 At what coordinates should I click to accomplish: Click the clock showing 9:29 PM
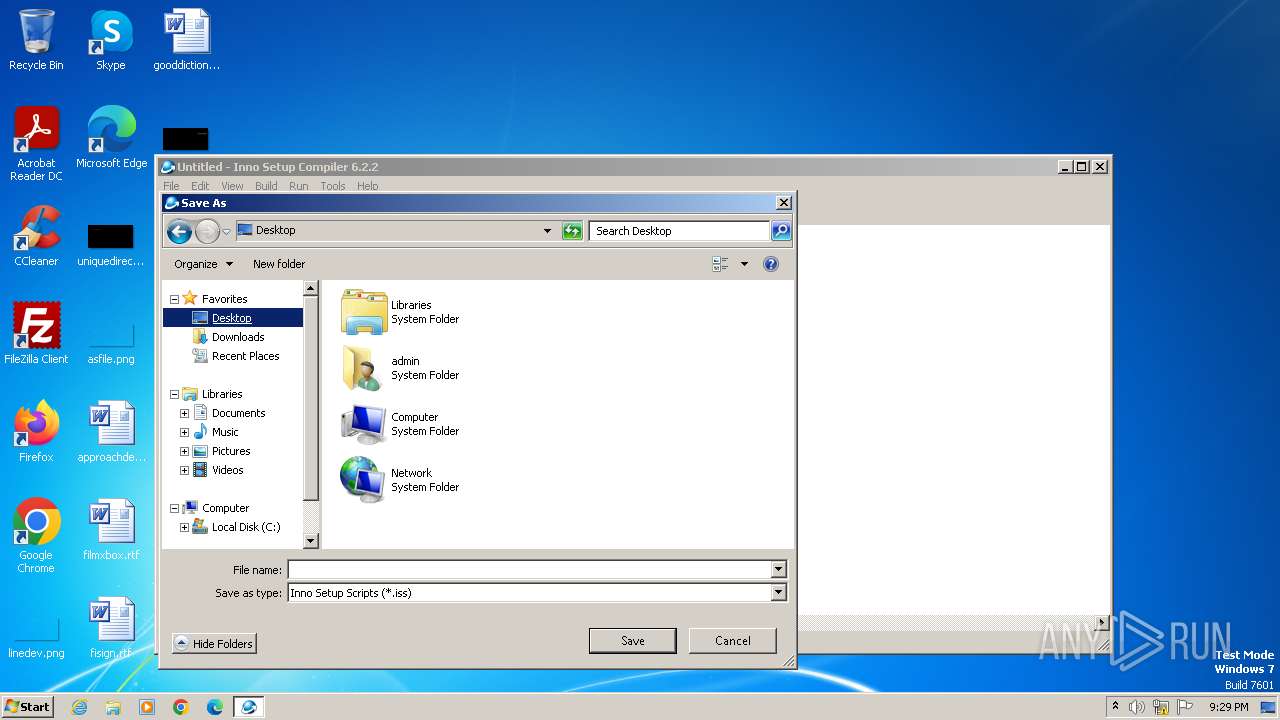[1228, 707]
